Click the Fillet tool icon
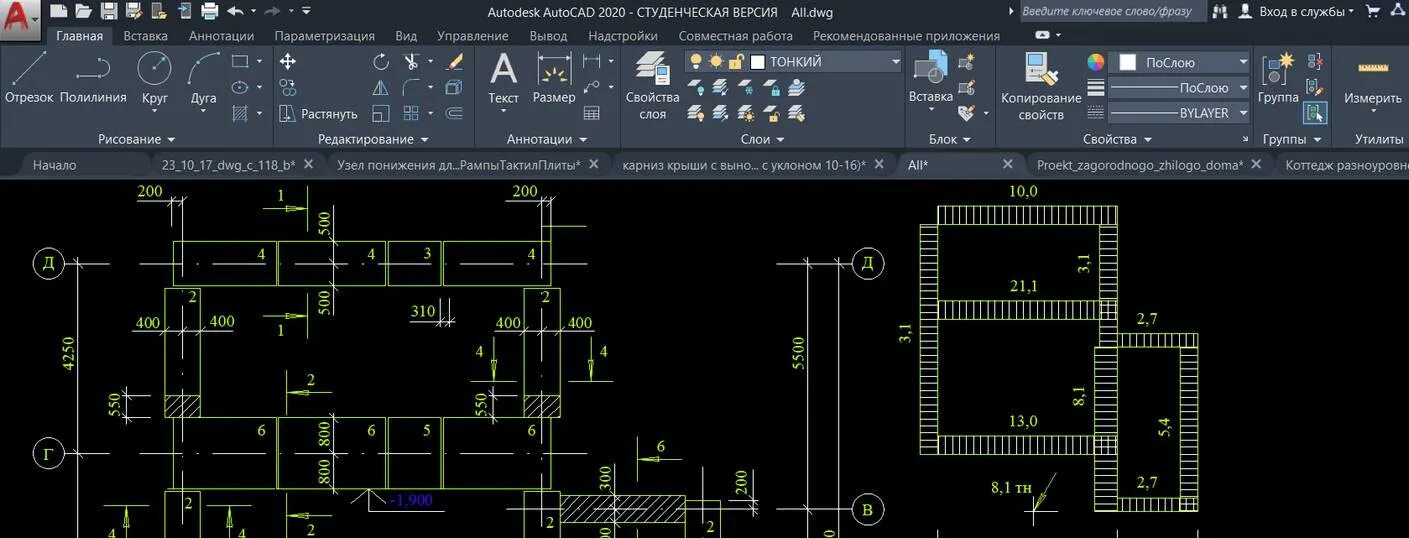Viewport: 1409px width, 538px height. pos(411,87)
